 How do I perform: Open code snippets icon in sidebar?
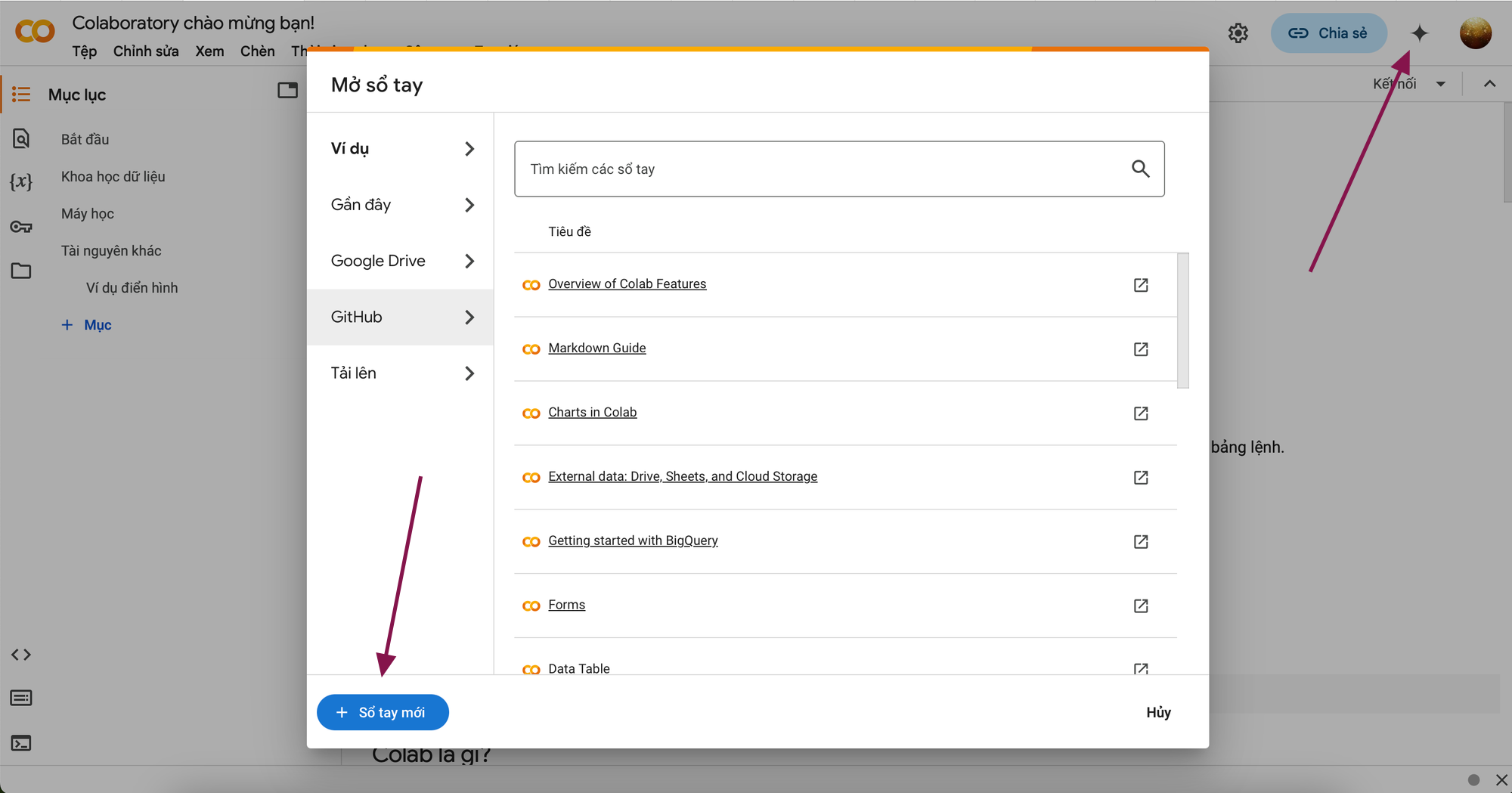[x=21, y=655]
